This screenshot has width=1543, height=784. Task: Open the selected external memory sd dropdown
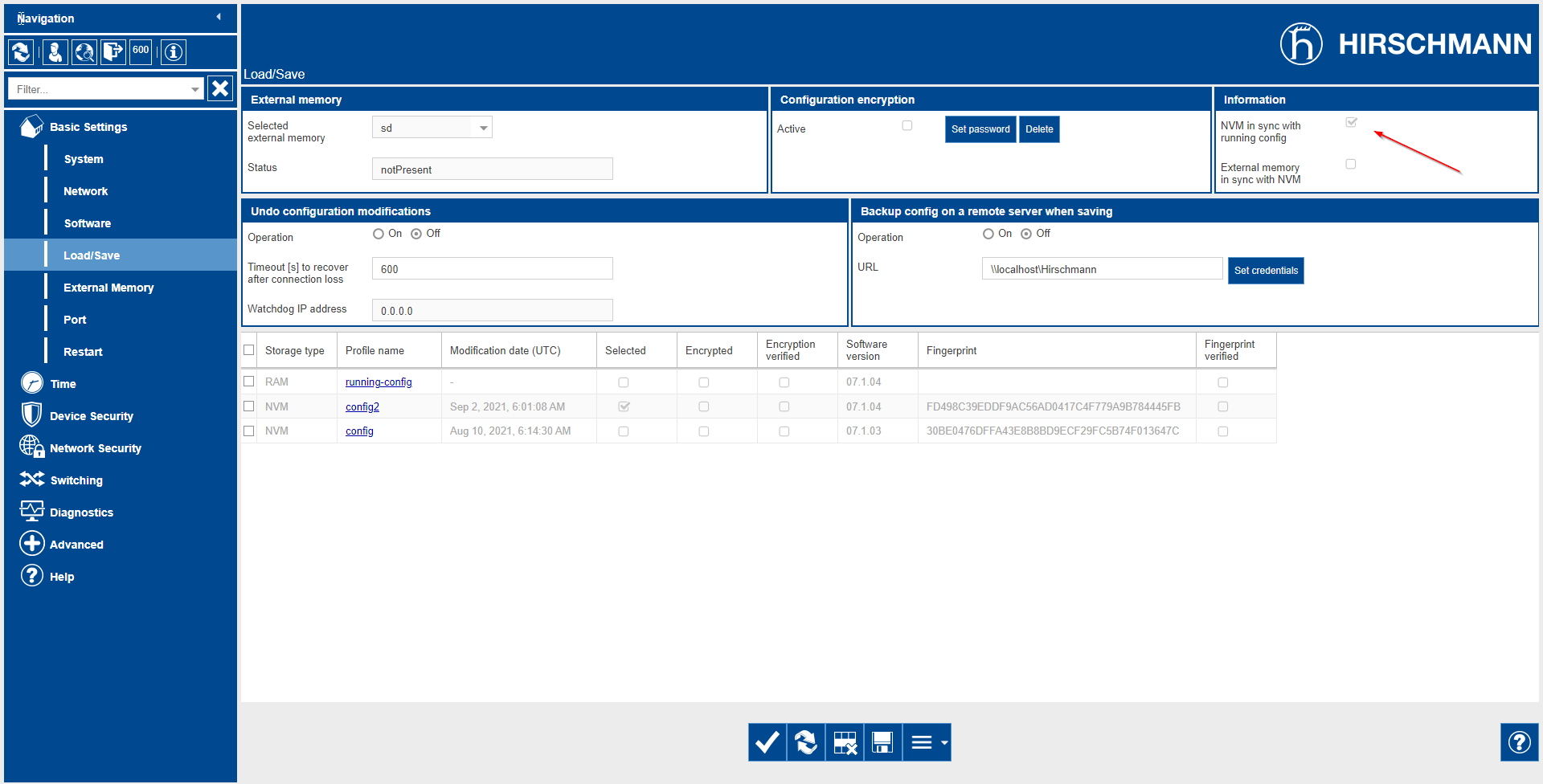pyautogui.click(x=432, y=128)
